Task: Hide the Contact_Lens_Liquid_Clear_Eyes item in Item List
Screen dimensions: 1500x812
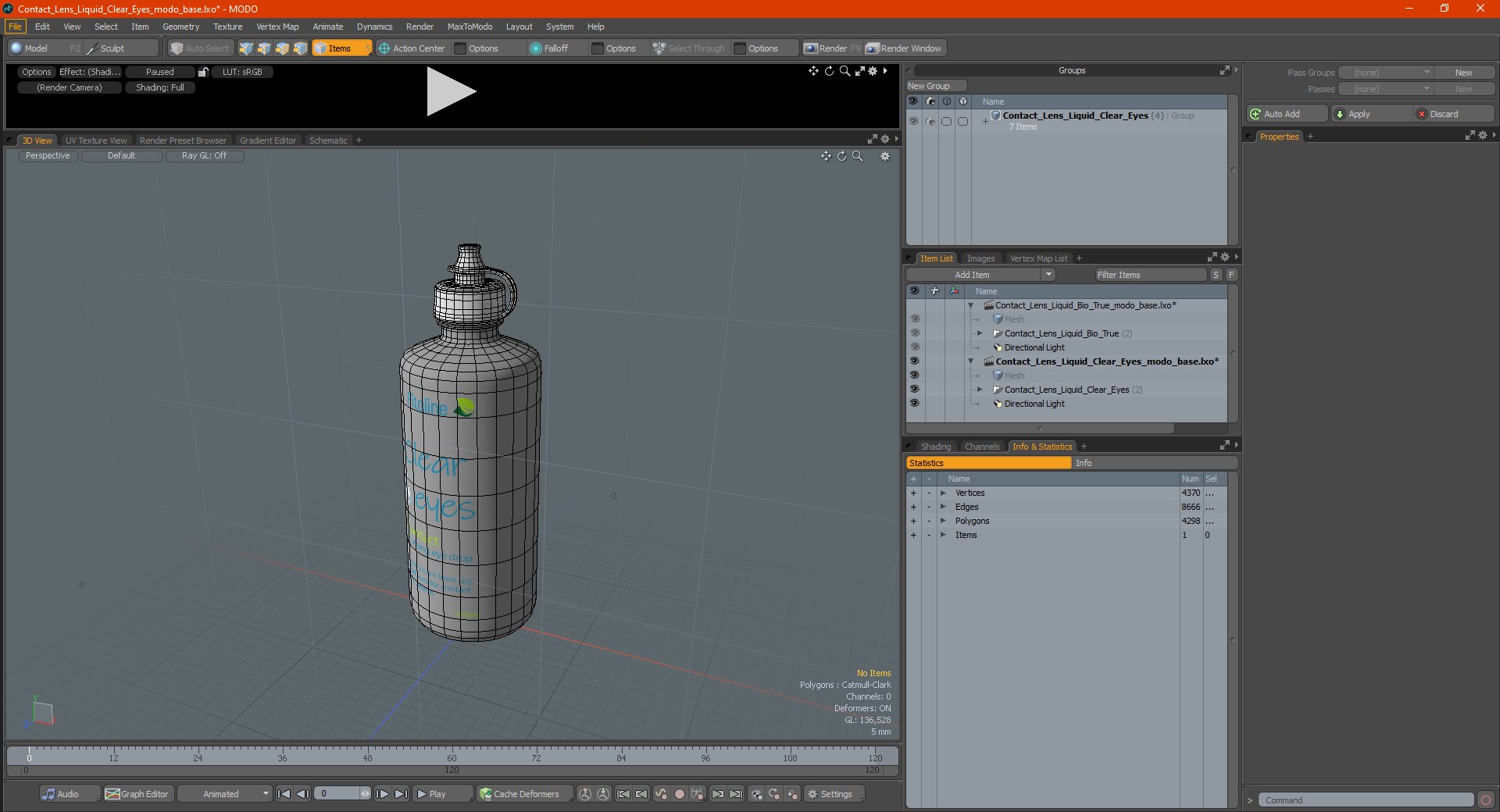Action: click(914, 390)
